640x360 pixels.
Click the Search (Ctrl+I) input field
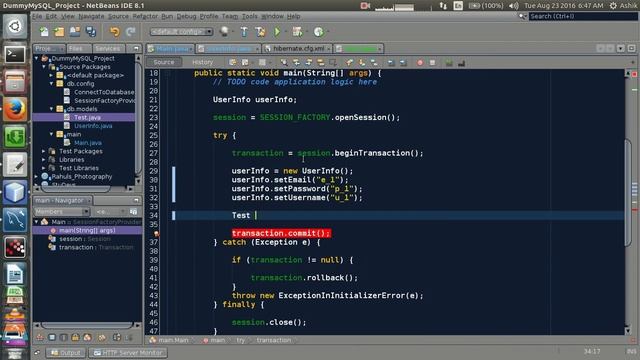[583, 16]
